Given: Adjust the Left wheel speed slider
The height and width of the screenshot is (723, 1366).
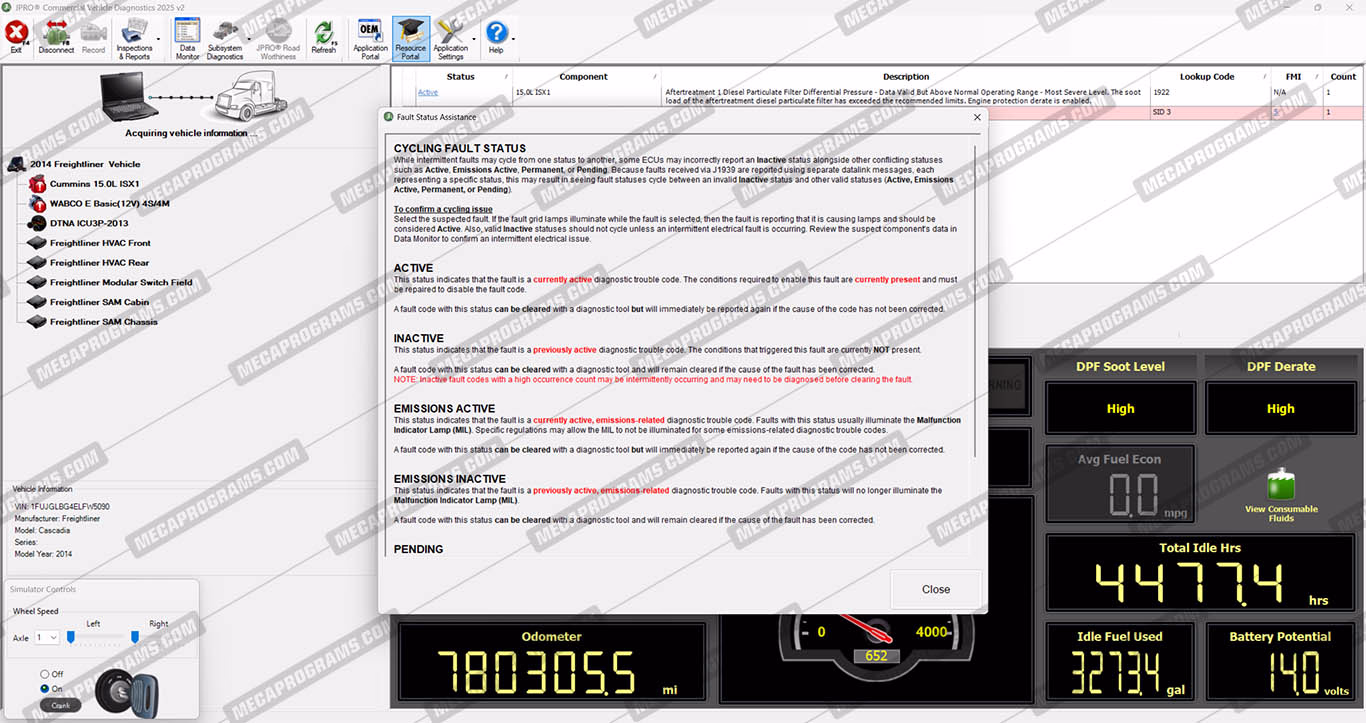Looking at the screenshot, I should point(72,637).
